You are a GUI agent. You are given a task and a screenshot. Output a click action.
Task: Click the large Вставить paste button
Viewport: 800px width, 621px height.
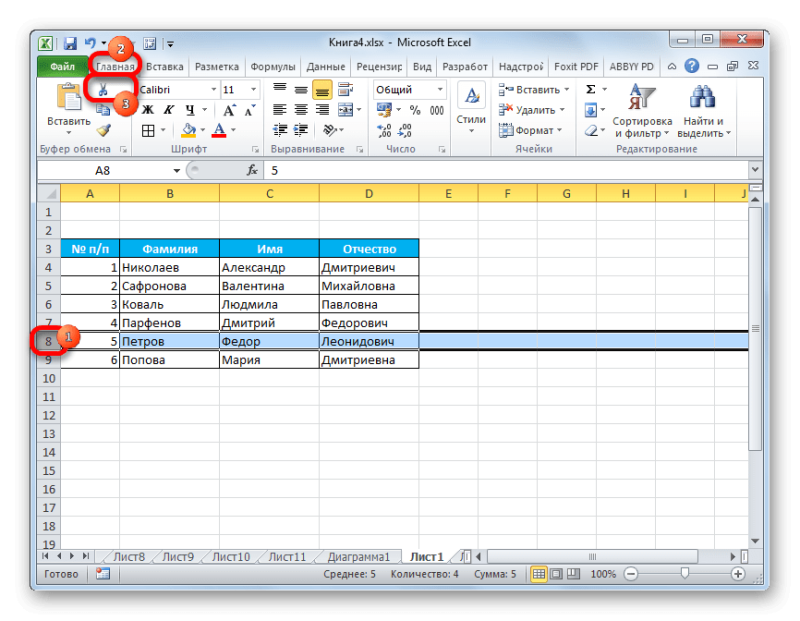(69, 110)
